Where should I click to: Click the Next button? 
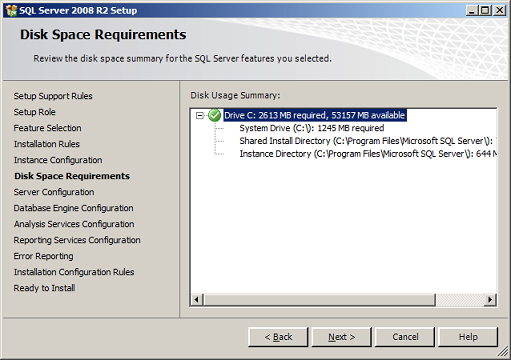click(341, 337)
